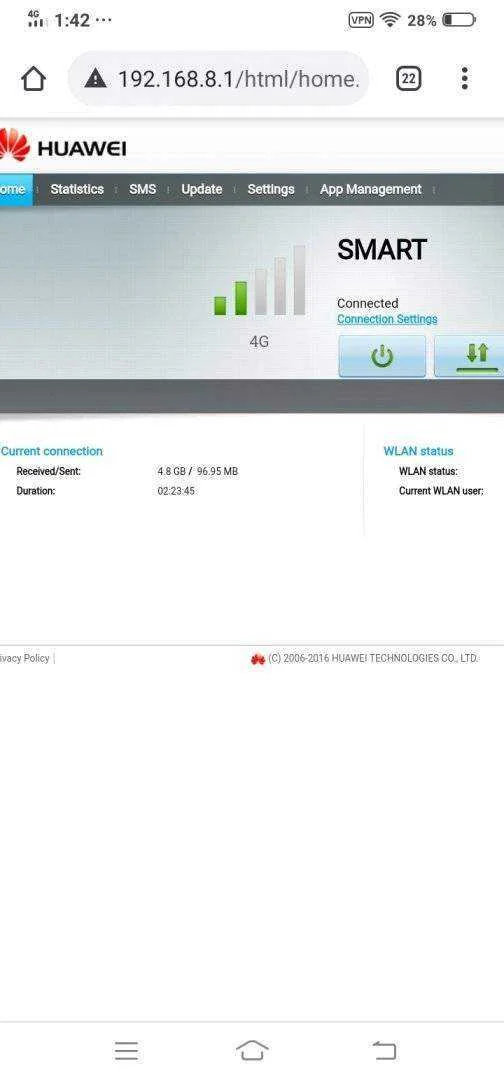Viewport: 504px width, 1080px height.
Task: Click the SMART carrier name
Action: point(382,250)
